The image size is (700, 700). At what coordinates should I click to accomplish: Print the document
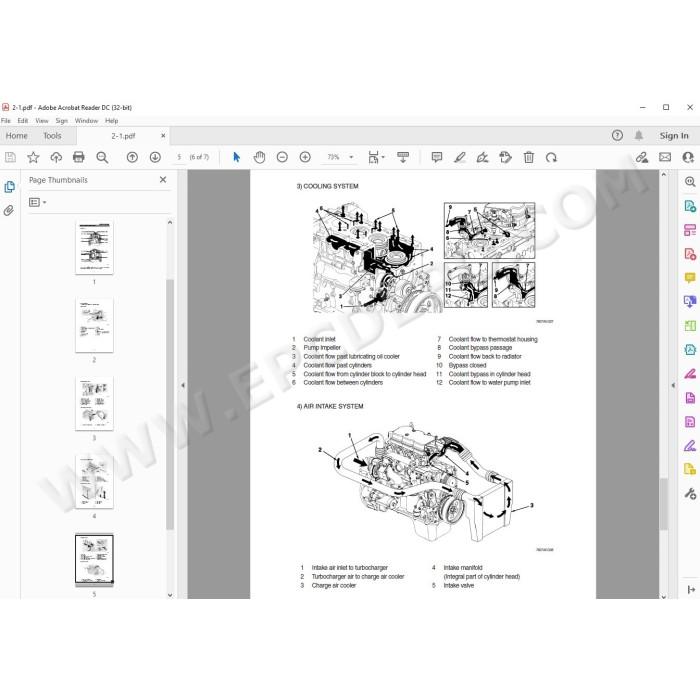[79, 157]
